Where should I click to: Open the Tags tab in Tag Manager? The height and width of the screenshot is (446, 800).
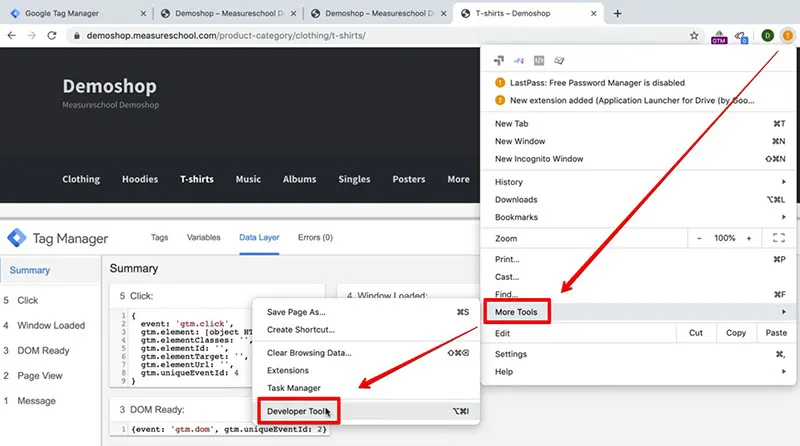[x=159, y=237]
